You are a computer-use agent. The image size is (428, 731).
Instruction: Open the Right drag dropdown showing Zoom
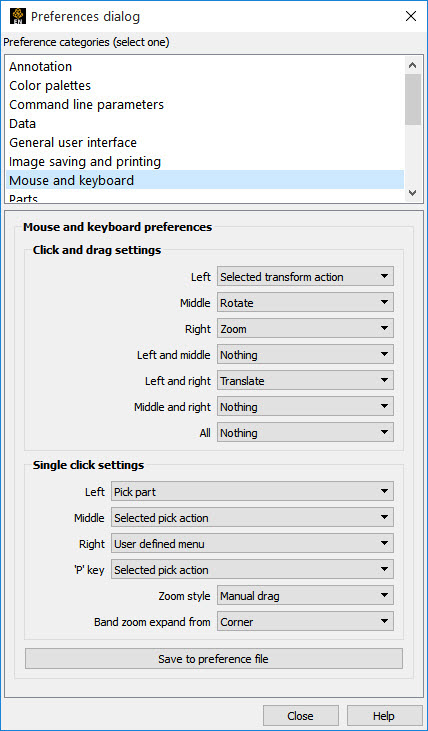pyautogui.click(x=305, y=329)
